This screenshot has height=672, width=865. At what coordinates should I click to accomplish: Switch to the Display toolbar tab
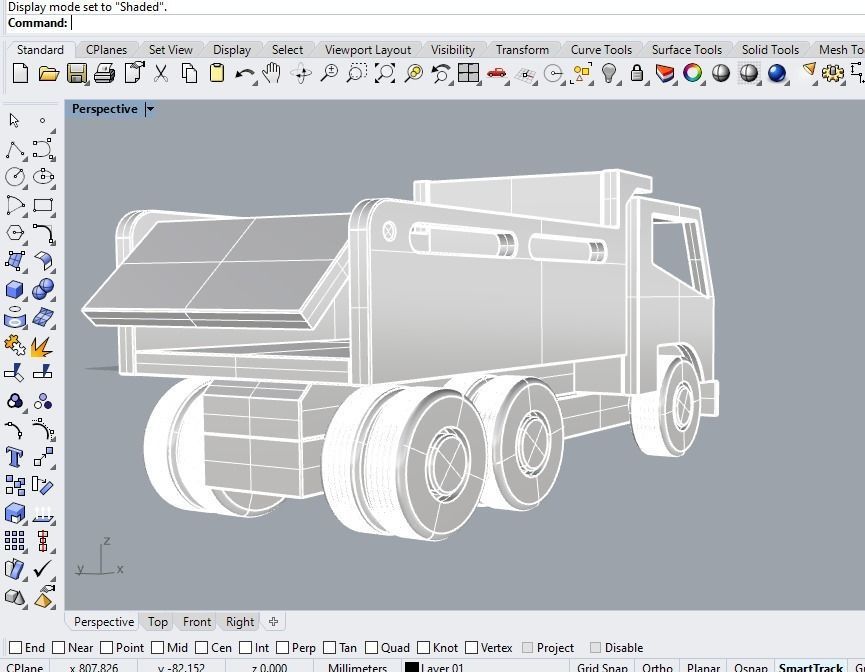click(232, 50)
